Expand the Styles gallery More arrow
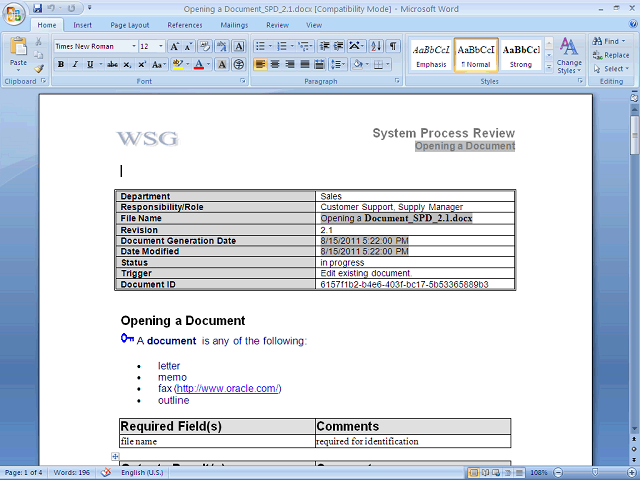The width and height of the screenshot is (640, 480). [x=549, y=67]
